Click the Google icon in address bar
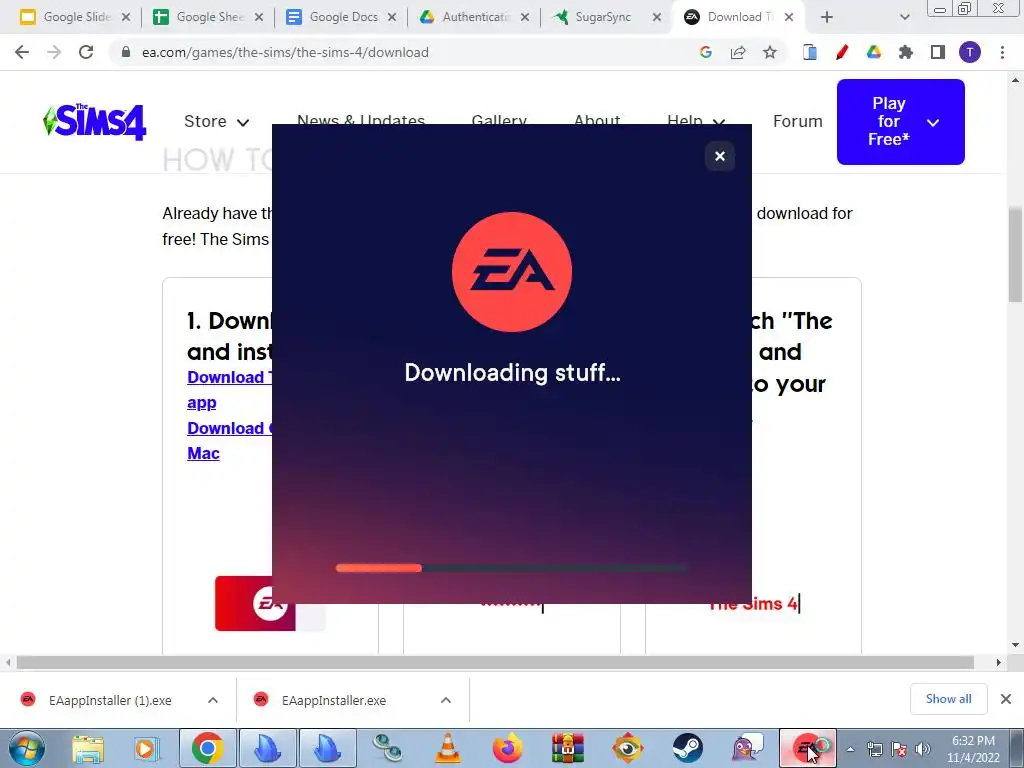This screenshot has width=1024, height=768. coord(705,52)
